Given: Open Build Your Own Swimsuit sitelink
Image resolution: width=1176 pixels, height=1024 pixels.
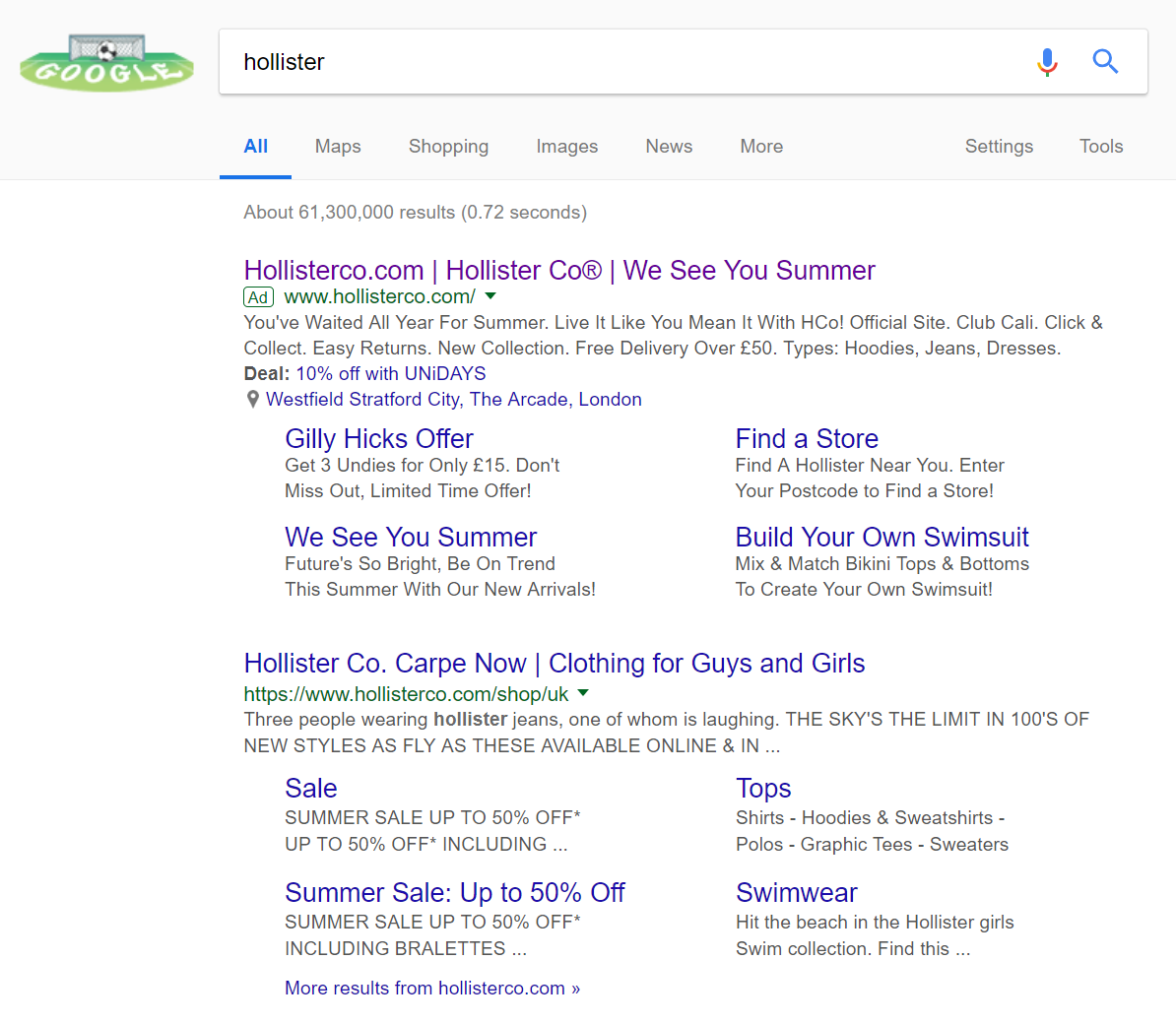Looking at the screenshot, I should (882, 537).
